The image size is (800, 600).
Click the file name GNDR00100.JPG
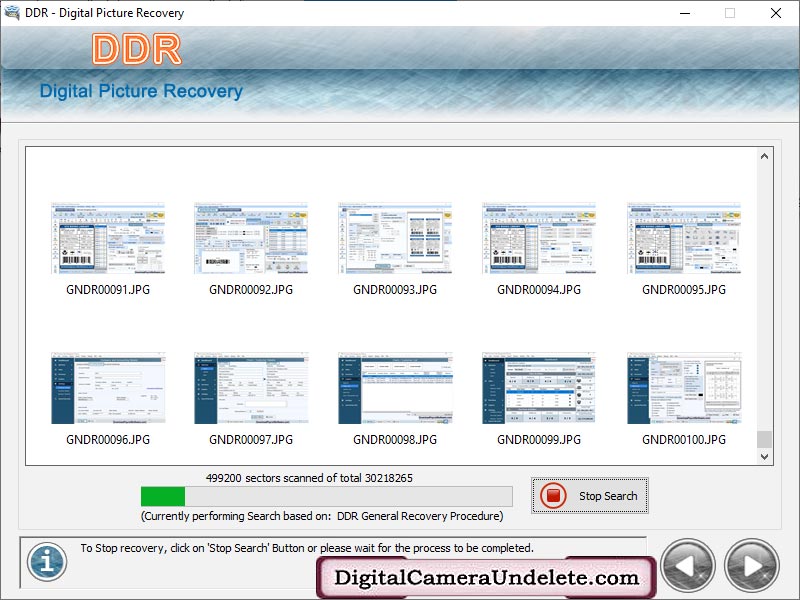click(684, 440)
